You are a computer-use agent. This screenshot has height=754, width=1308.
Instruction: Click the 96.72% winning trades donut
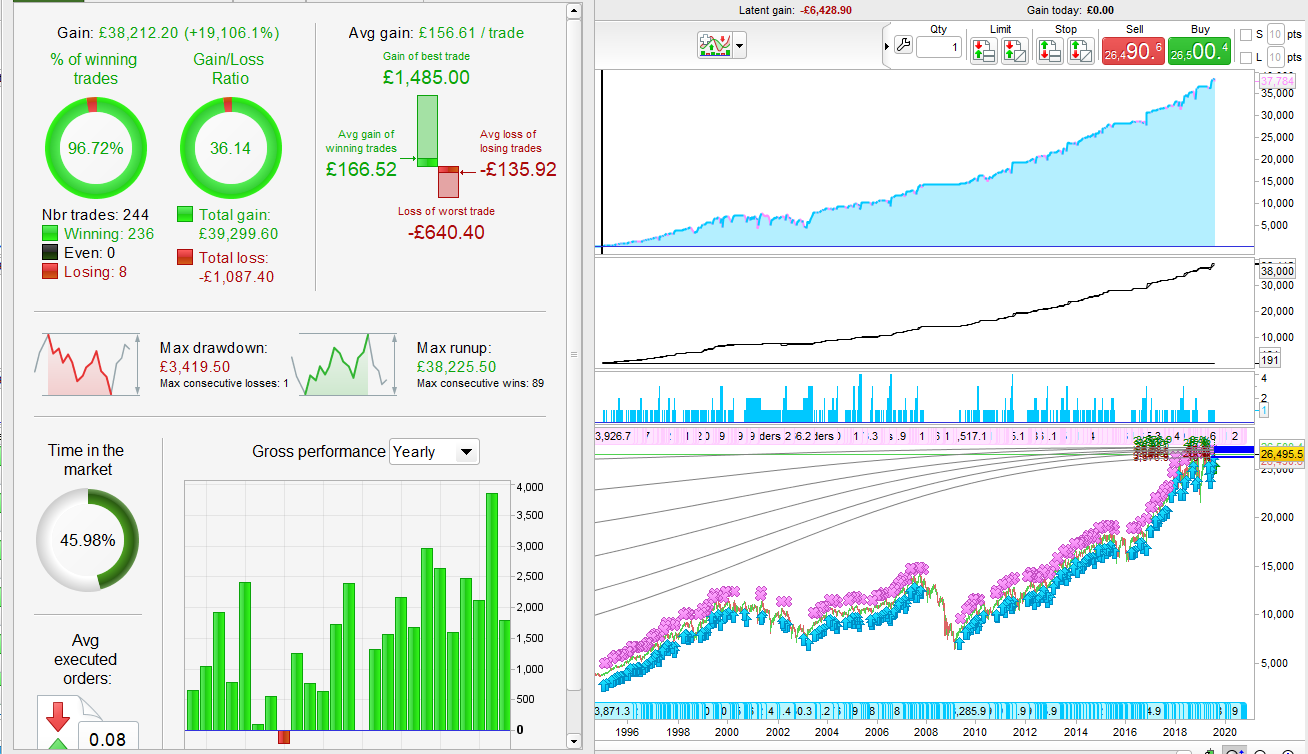click(95, 148)
